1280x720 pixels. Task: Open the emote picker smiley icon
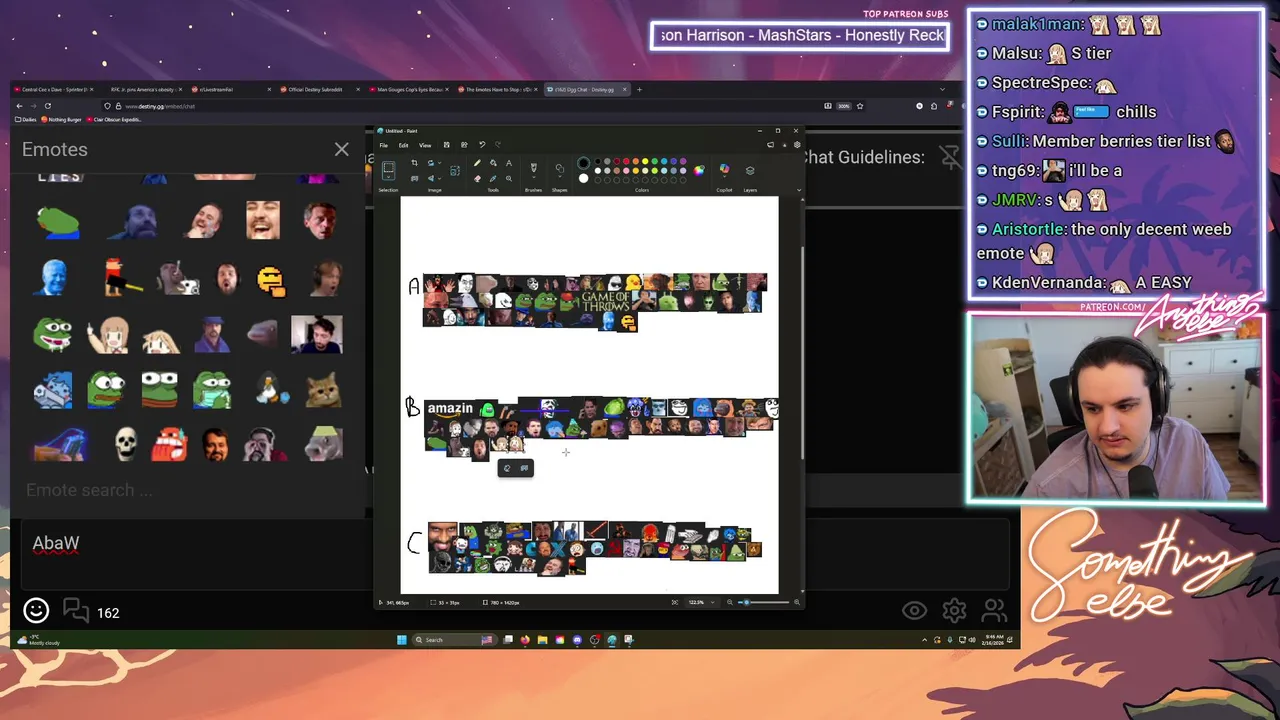click(x=36, y=610)
